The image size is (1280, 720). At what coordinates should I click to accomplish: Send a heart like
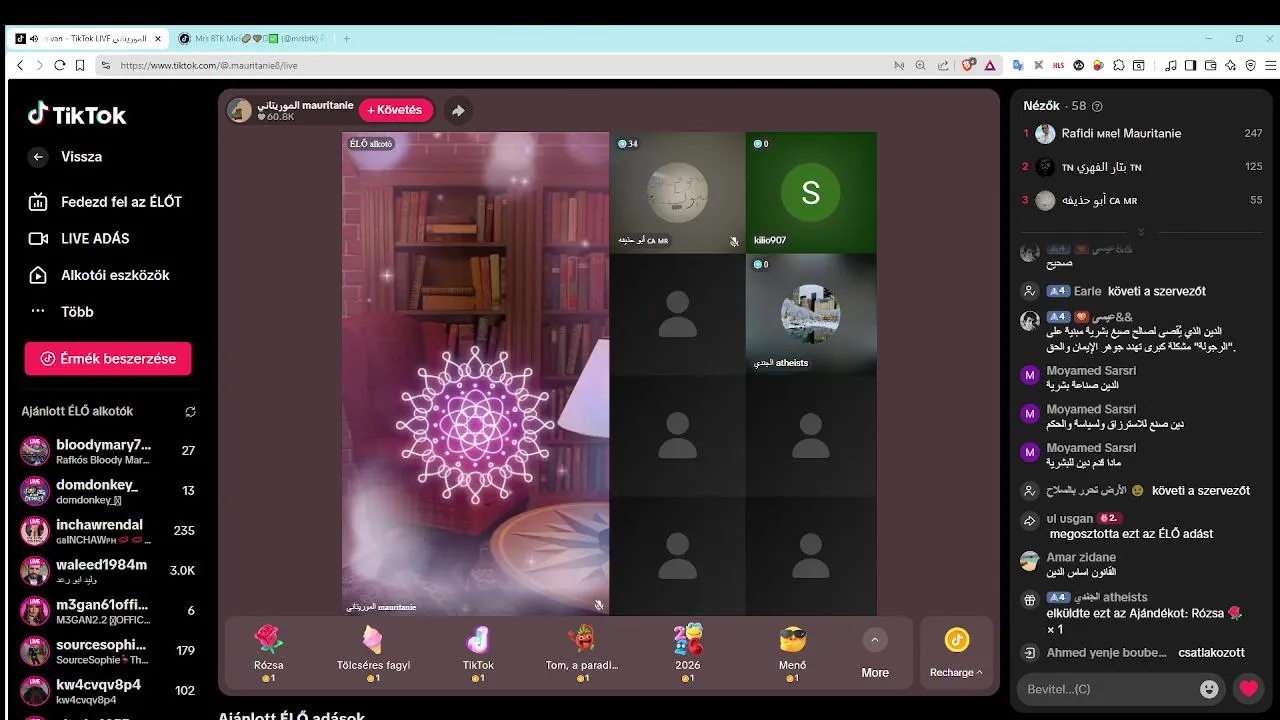point(1248,688)
